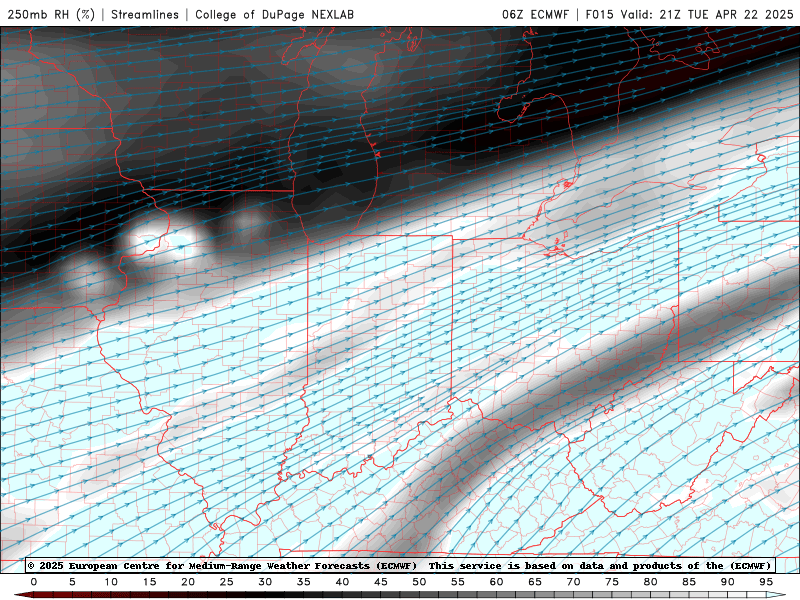Screen dimensions: 800x600
Task: Select the 'Streamlines' label in header
Action: click(145, 14)
